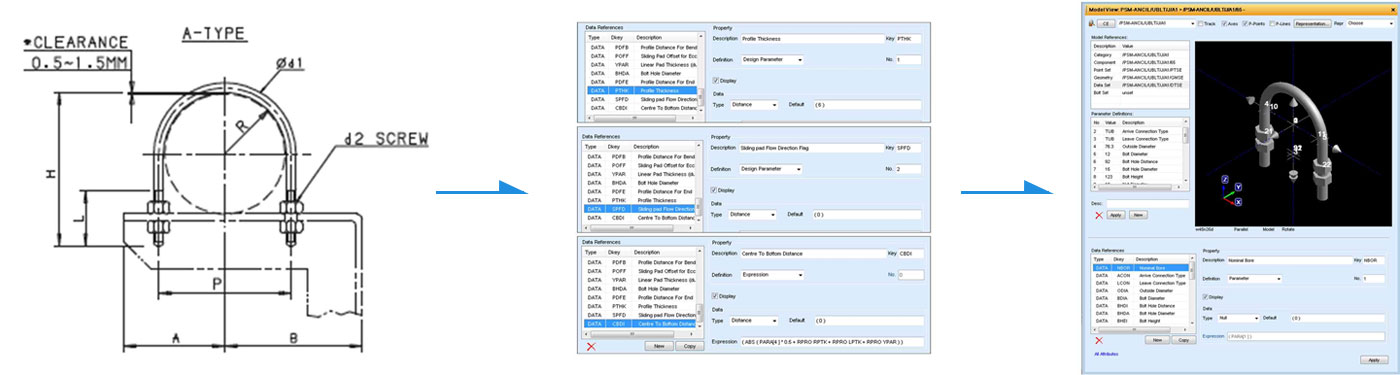Click the ABS PARA[4] expression field

(832, 342)
